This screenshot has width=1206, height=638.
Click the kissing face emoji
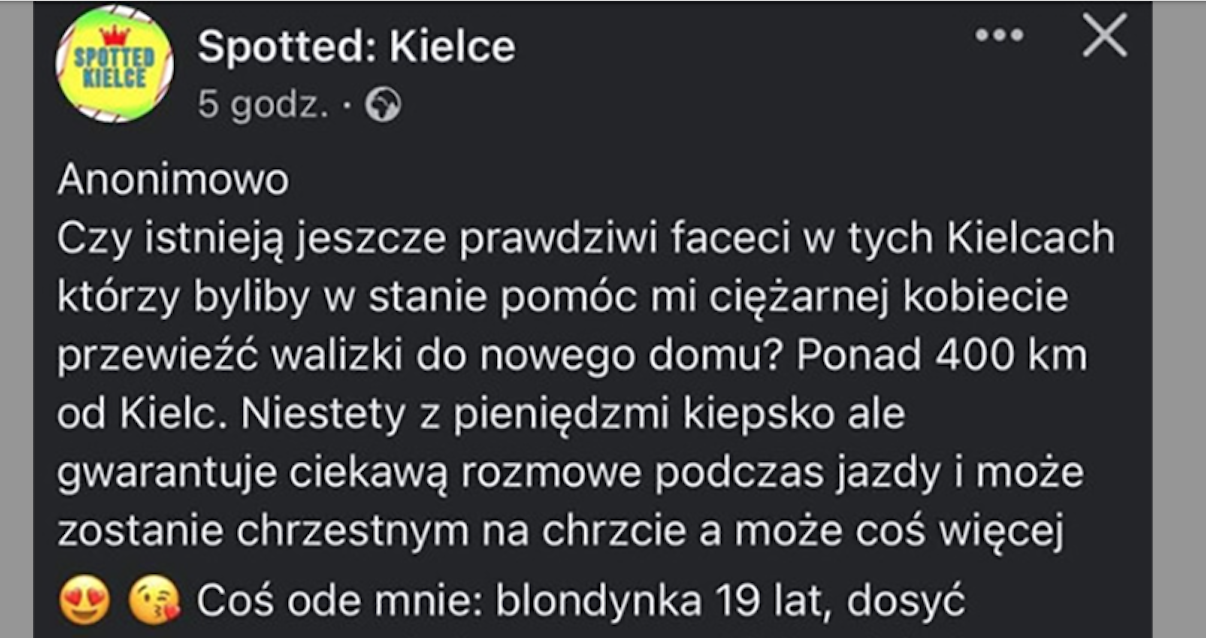[153, 602]
